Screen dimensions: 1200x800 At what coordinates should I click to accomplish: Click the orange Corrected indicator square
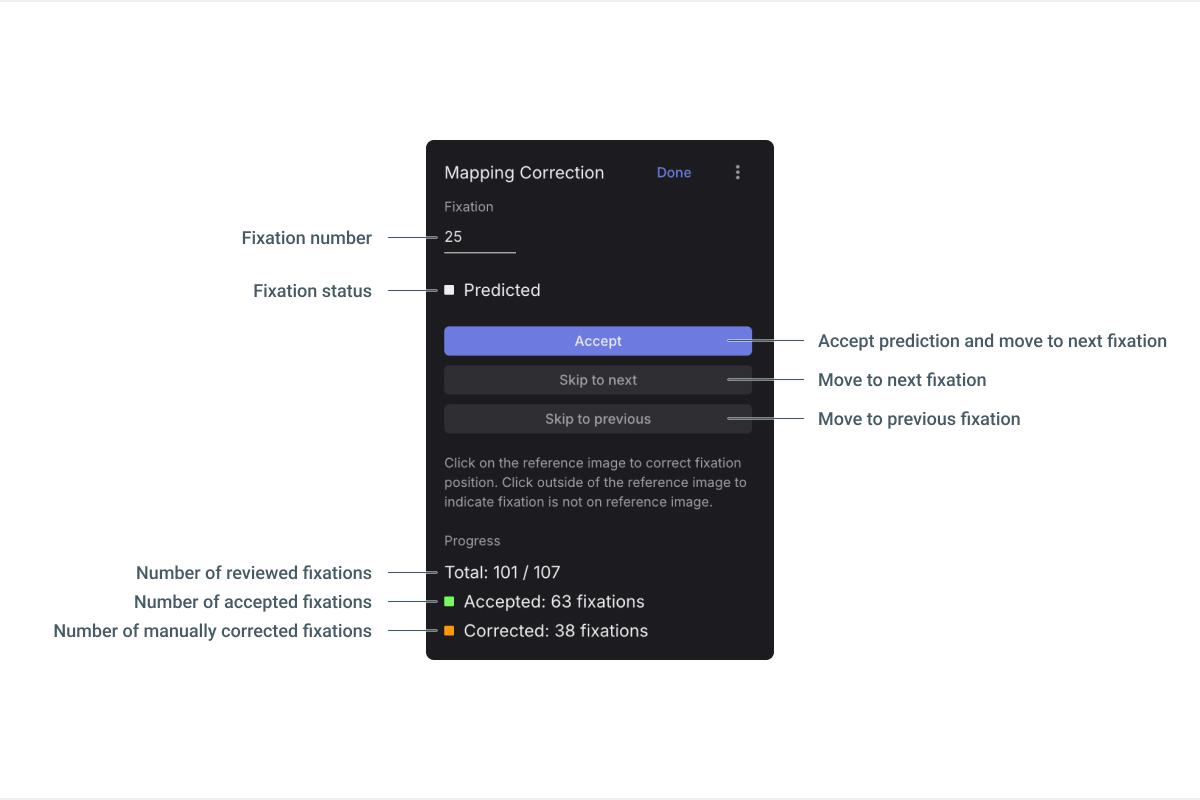click(449, 631)
